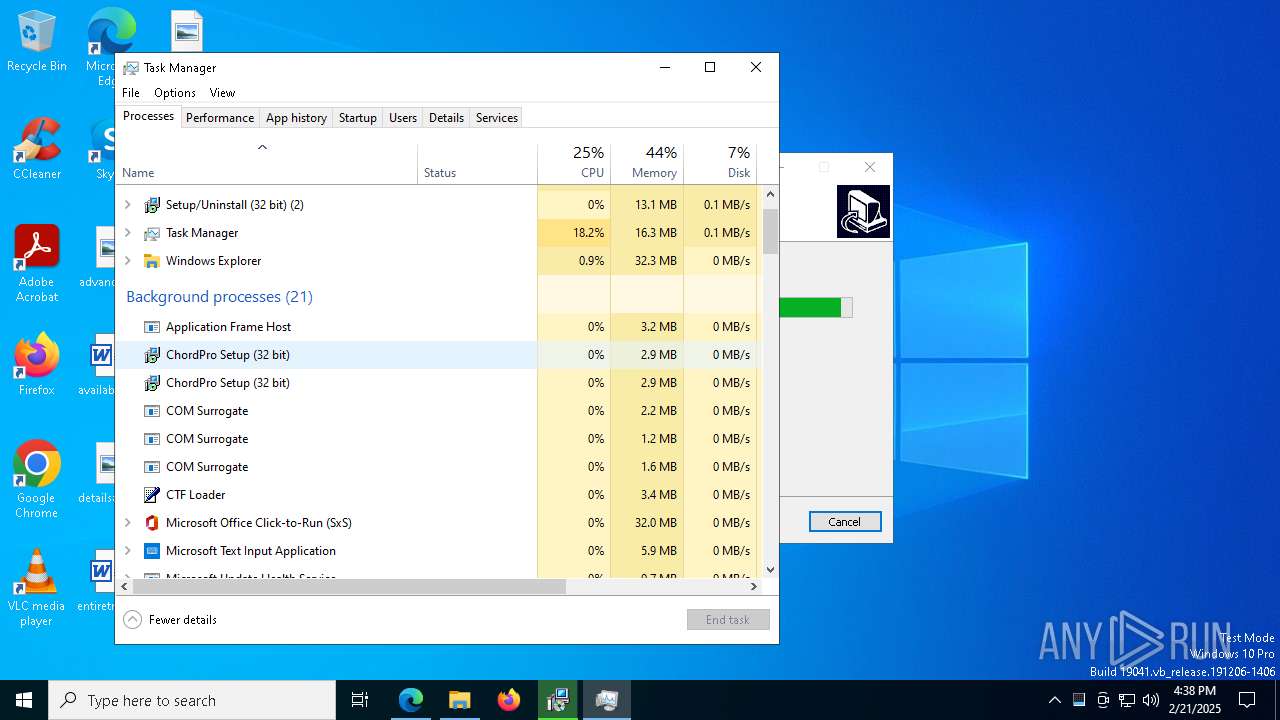
Task: Open Google Chrome desktop shortcut
Action: (x=37, y=480)
